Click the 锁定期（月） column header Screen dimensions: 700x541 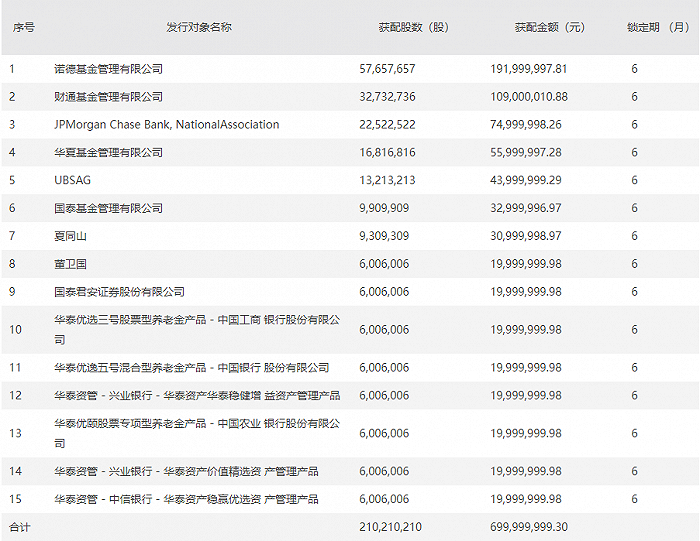click(658, 27)
